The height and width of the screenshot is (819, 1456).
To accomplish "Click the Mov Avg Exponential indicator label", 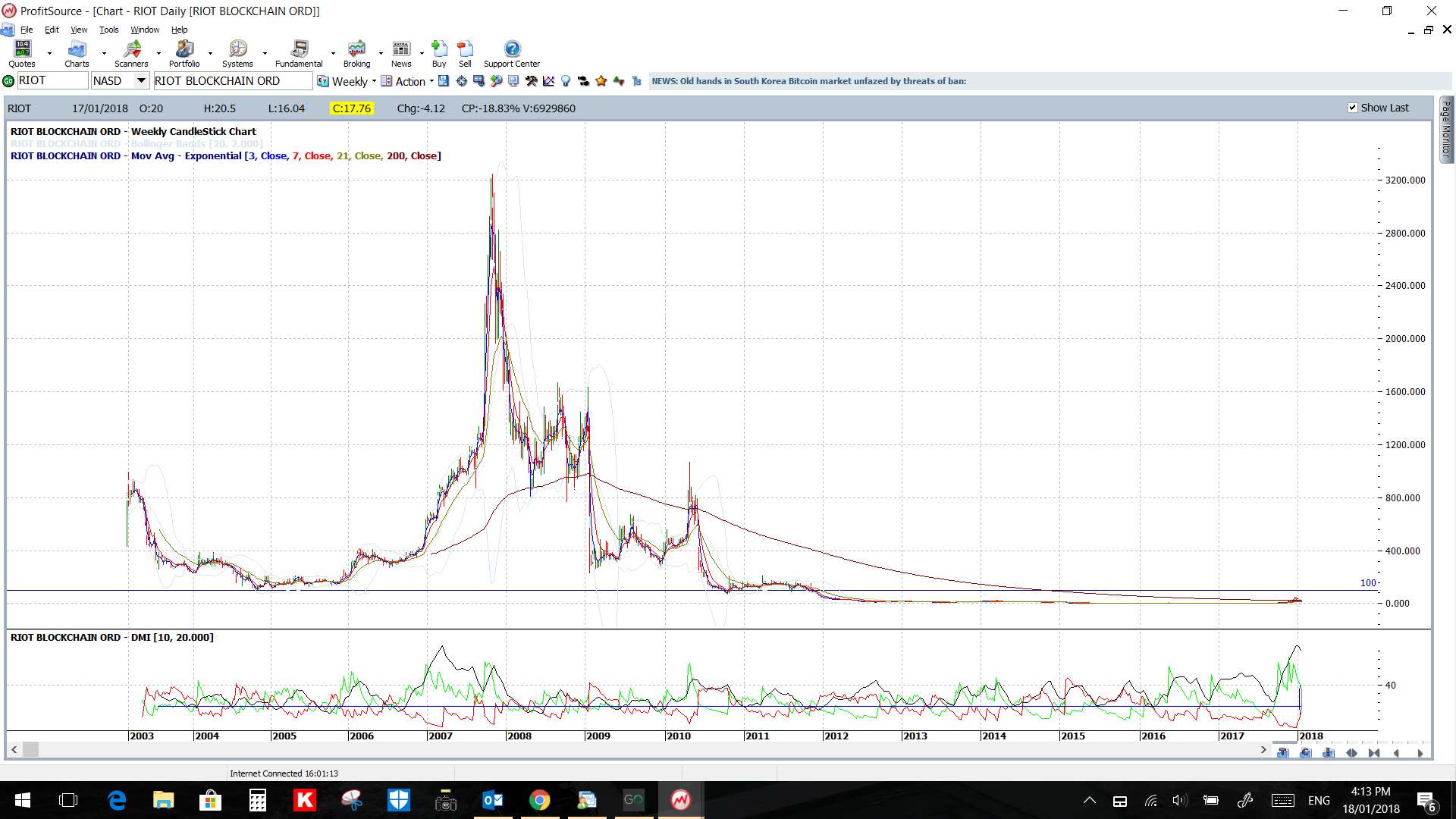I will point(225,155).
